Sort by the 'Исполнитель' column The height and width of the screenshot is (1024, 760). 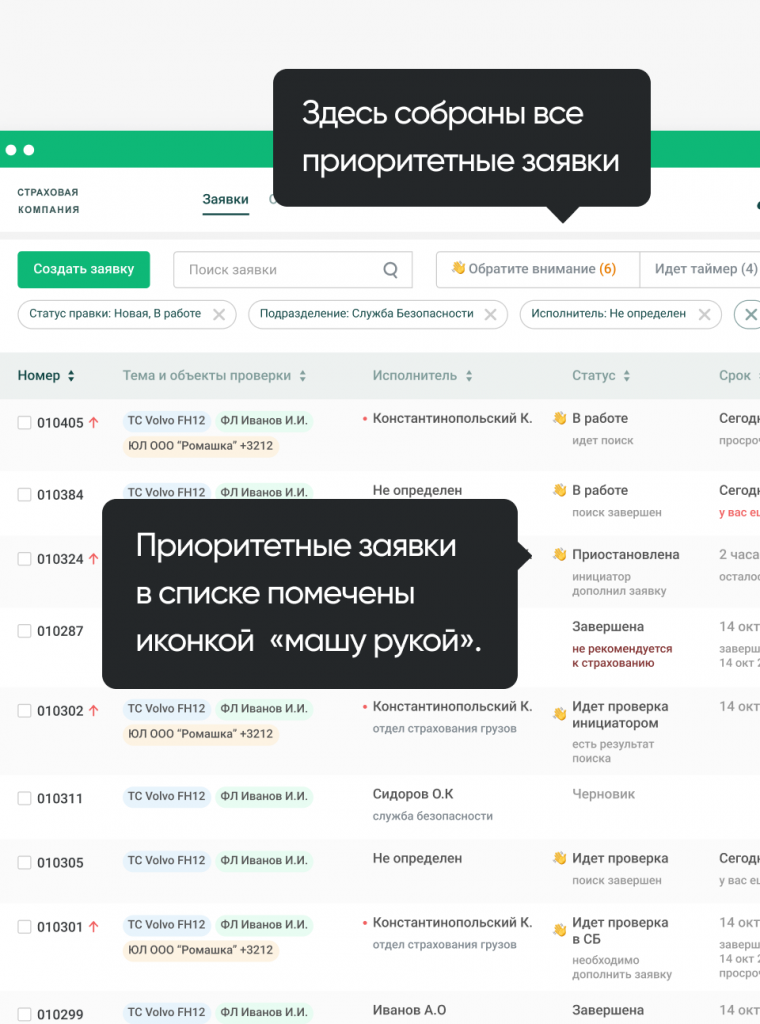[x=468, y=376]
